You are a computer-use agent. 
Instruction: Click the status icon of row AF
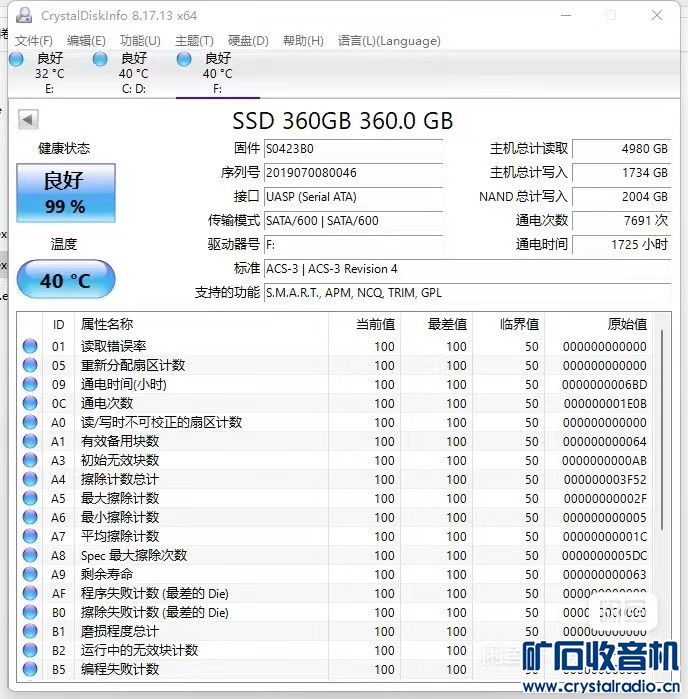(x=30, y=593)
